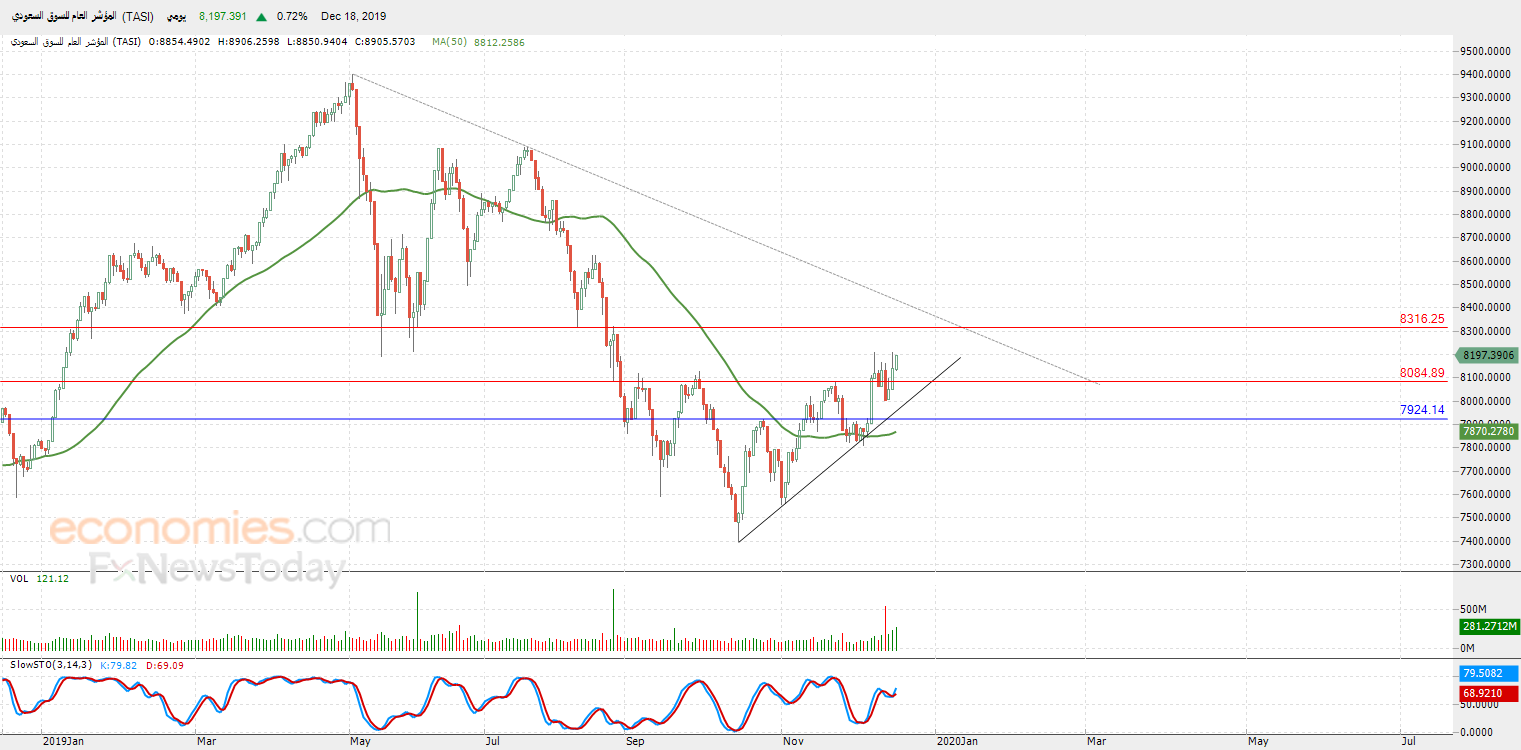Open the economies.com watermark link

pyautogui.click(x=220, y=529)
